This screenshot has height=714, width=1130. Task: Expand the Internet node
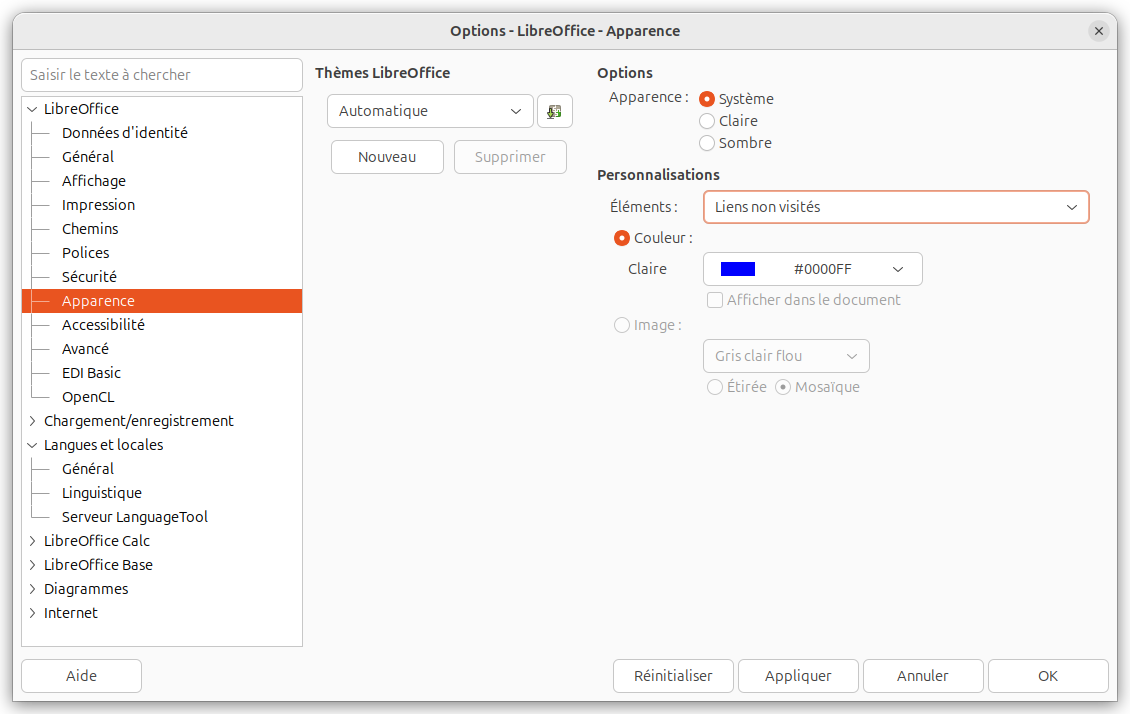(x=32, y=612)
